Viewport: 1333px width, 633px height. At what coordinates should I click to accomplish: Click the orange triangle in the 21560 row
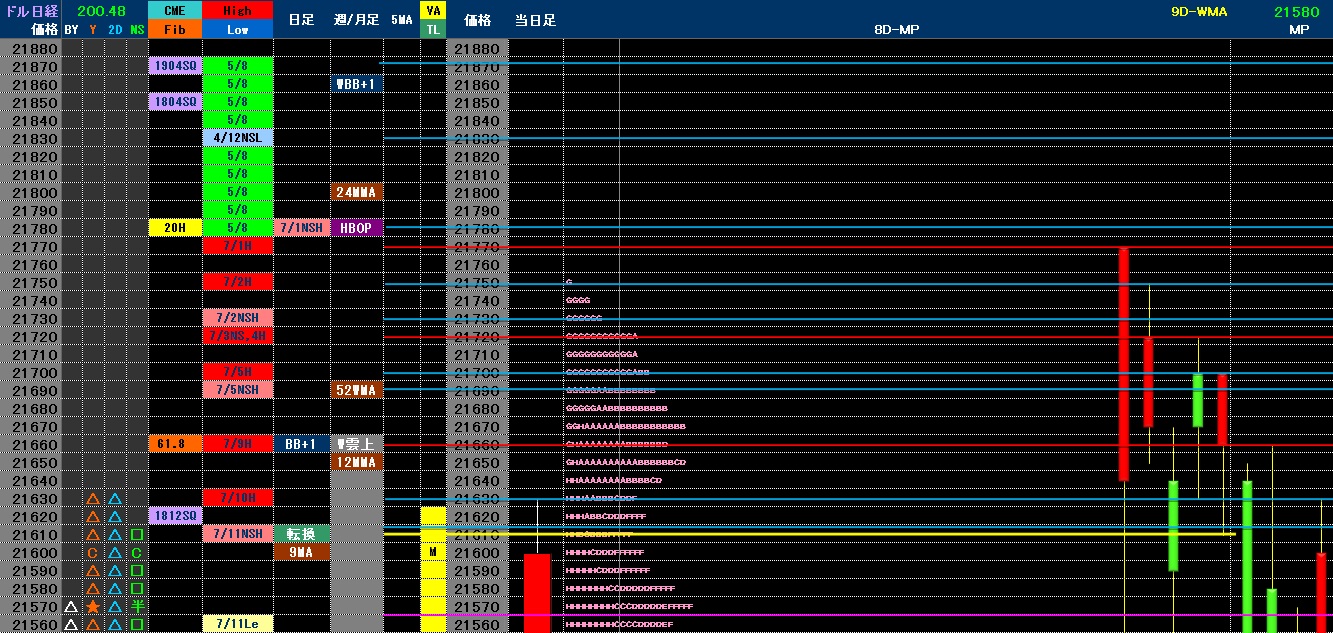click(93, 625)
